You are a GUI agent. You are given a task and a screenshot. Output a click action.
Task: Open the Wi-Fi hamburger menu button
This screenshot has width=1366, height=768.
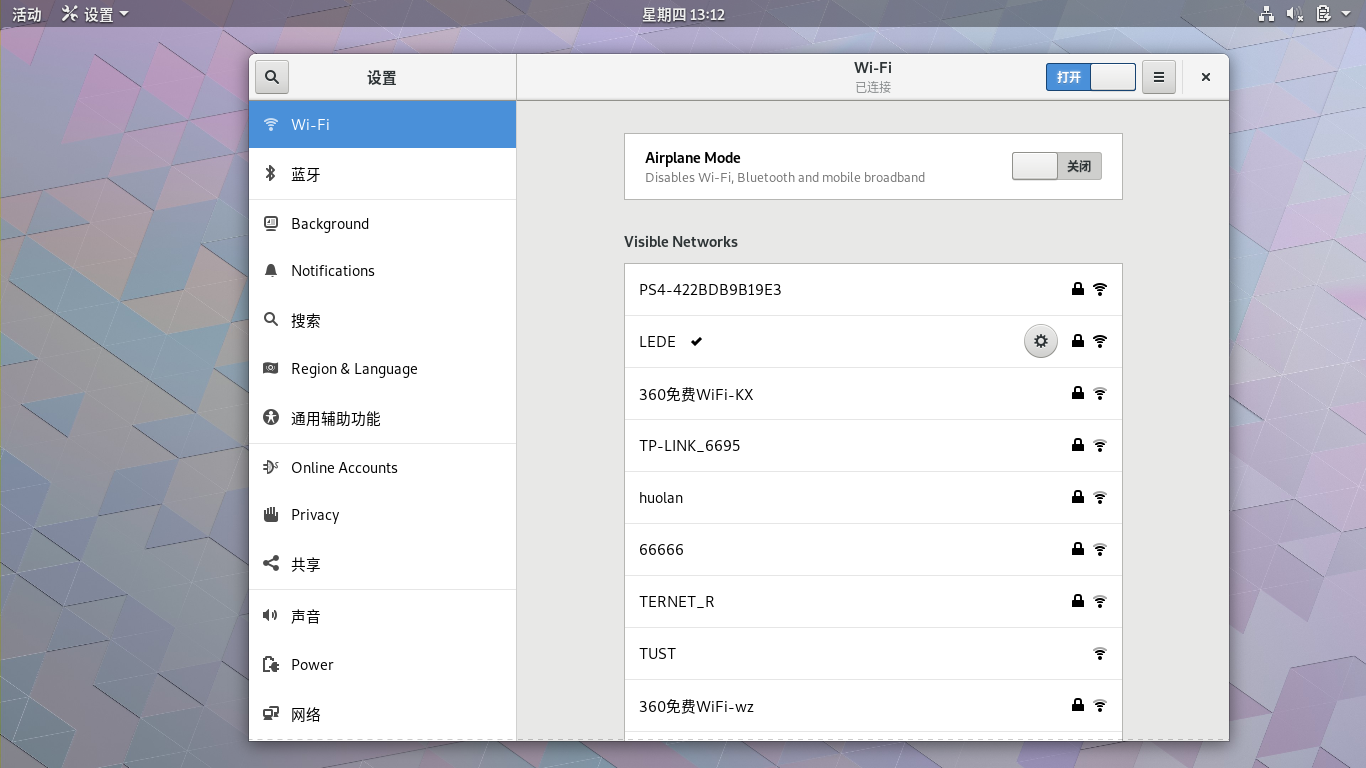1158,77
